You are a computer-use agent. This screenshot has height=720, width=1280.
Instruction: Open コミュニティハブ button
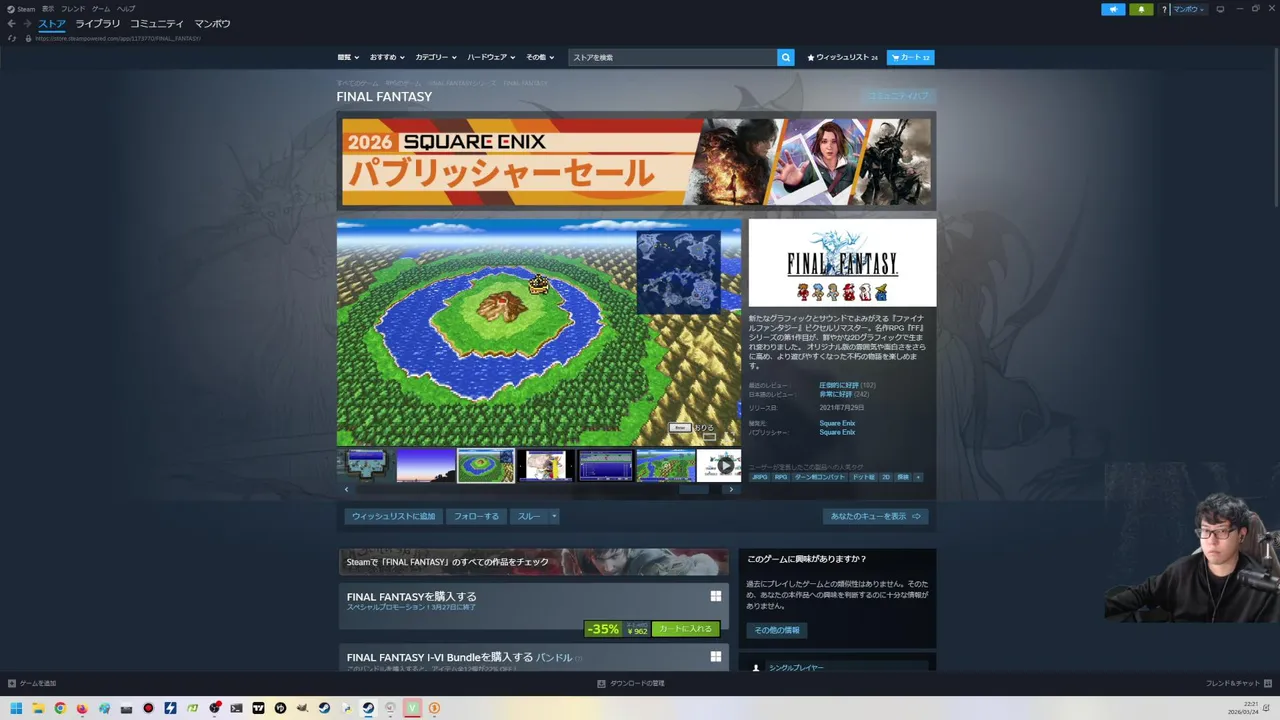tap(898, 96)
